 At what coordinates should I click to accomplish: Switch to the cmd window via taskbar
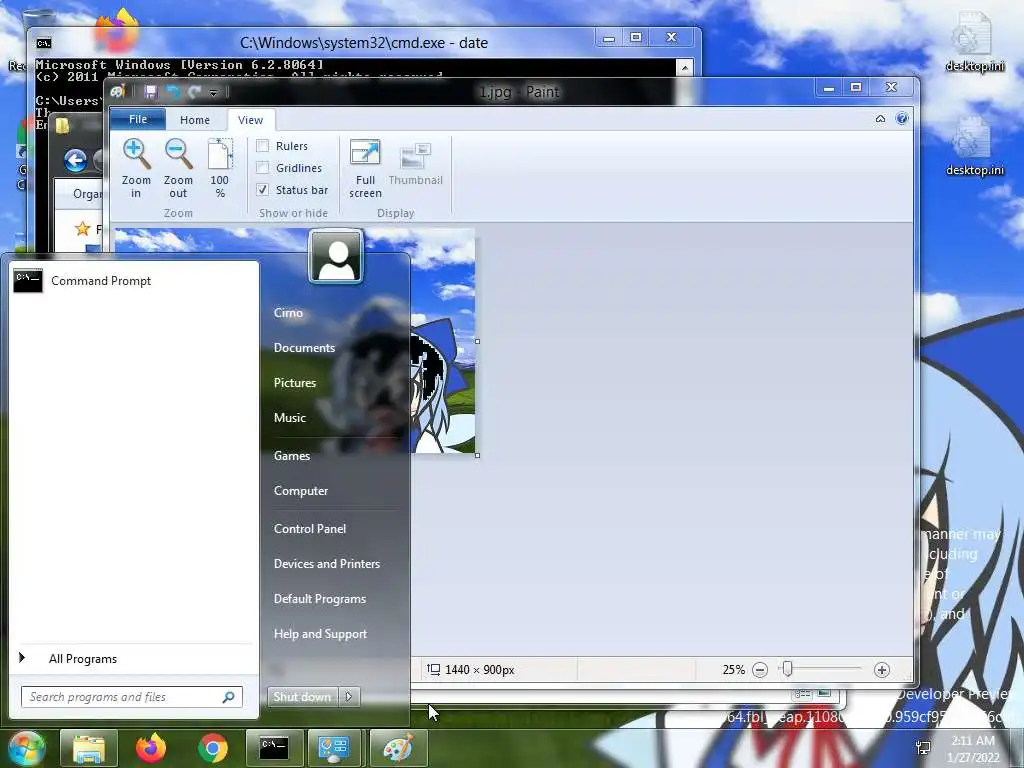274,748
